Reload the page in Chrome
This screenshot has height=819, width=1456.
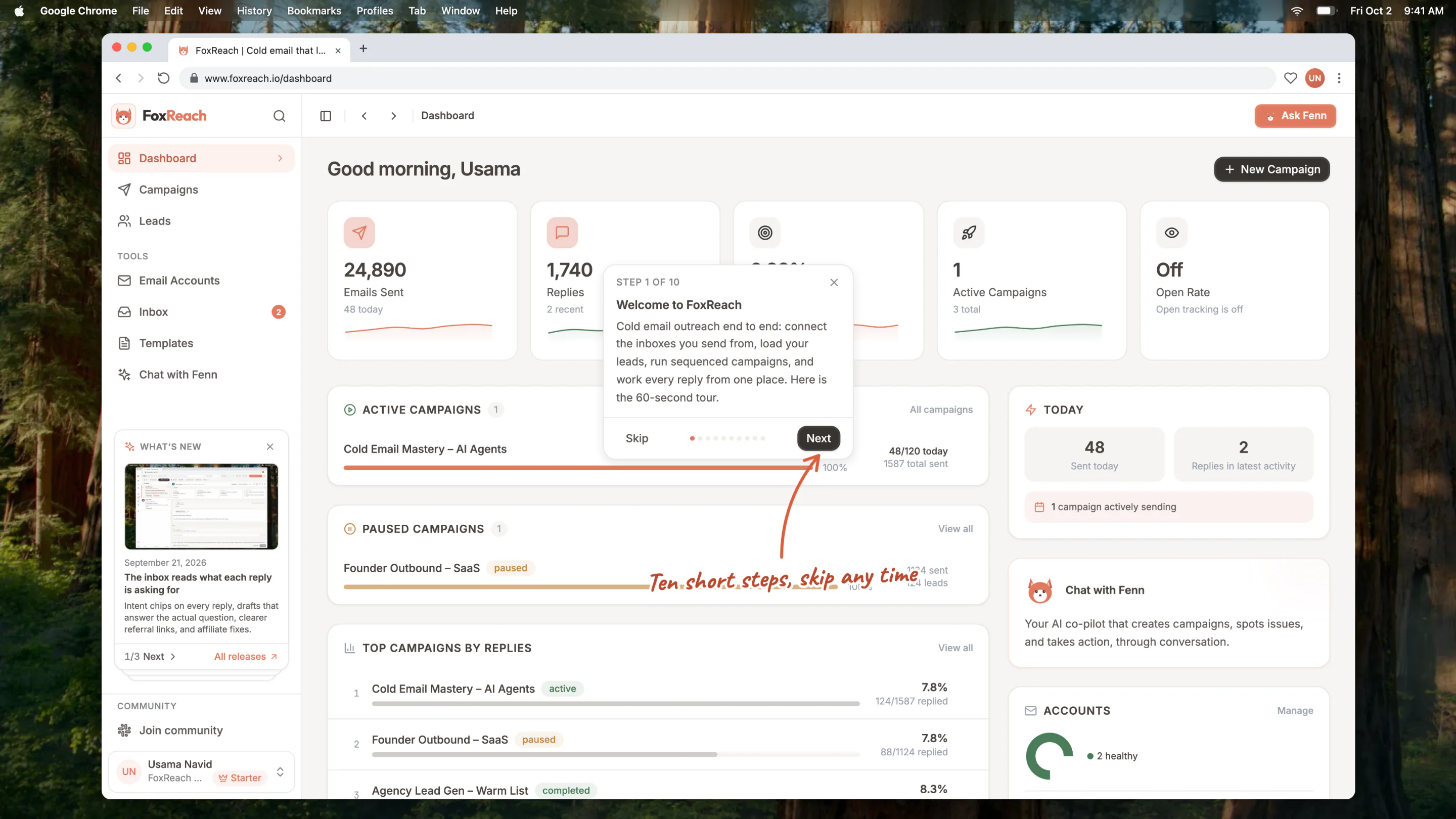coord(163,78)
